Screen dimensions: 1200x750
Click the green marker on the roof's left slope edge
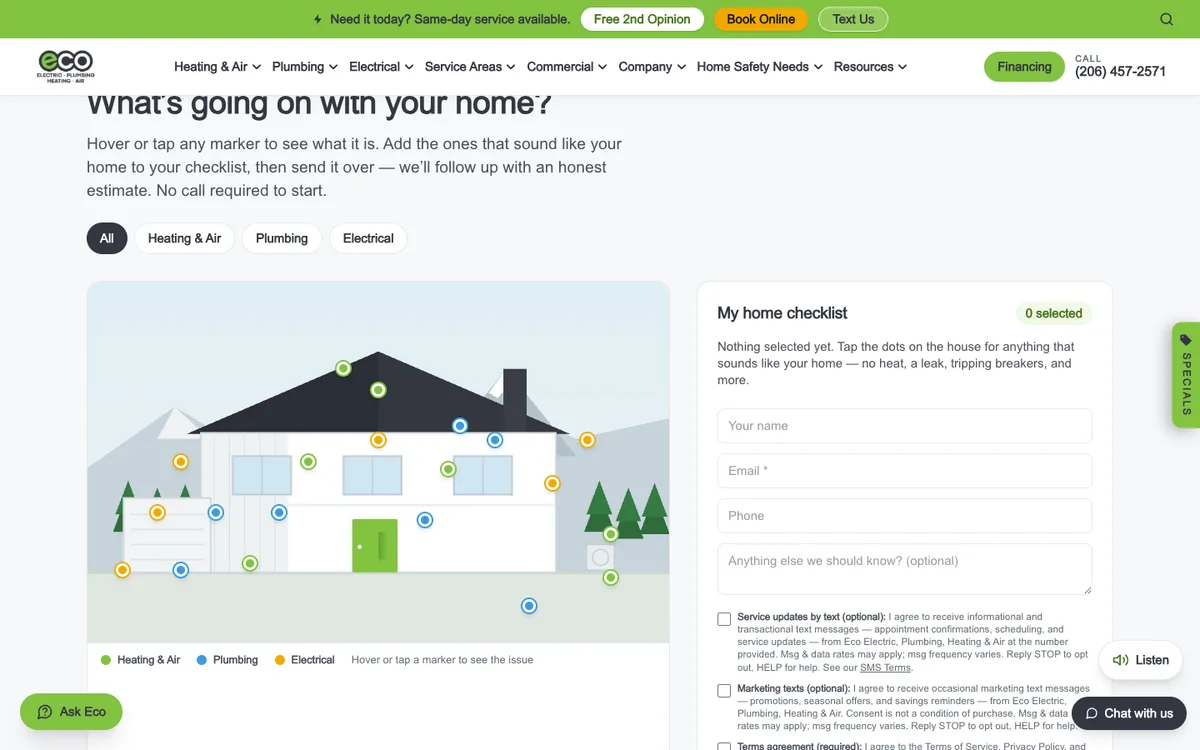click(x=343, y=368)
